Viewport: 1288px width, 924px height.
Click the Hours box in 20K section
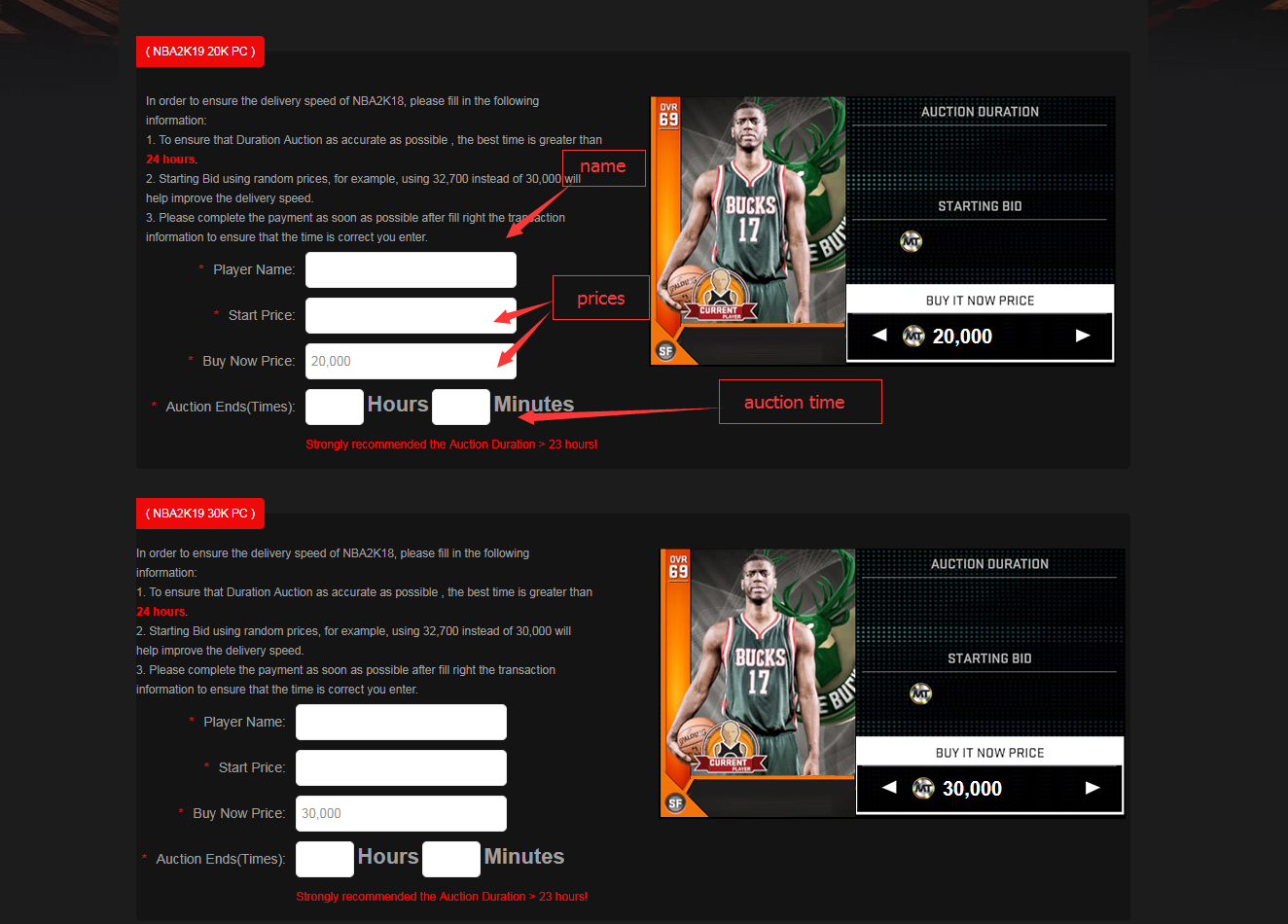(335, 407)
